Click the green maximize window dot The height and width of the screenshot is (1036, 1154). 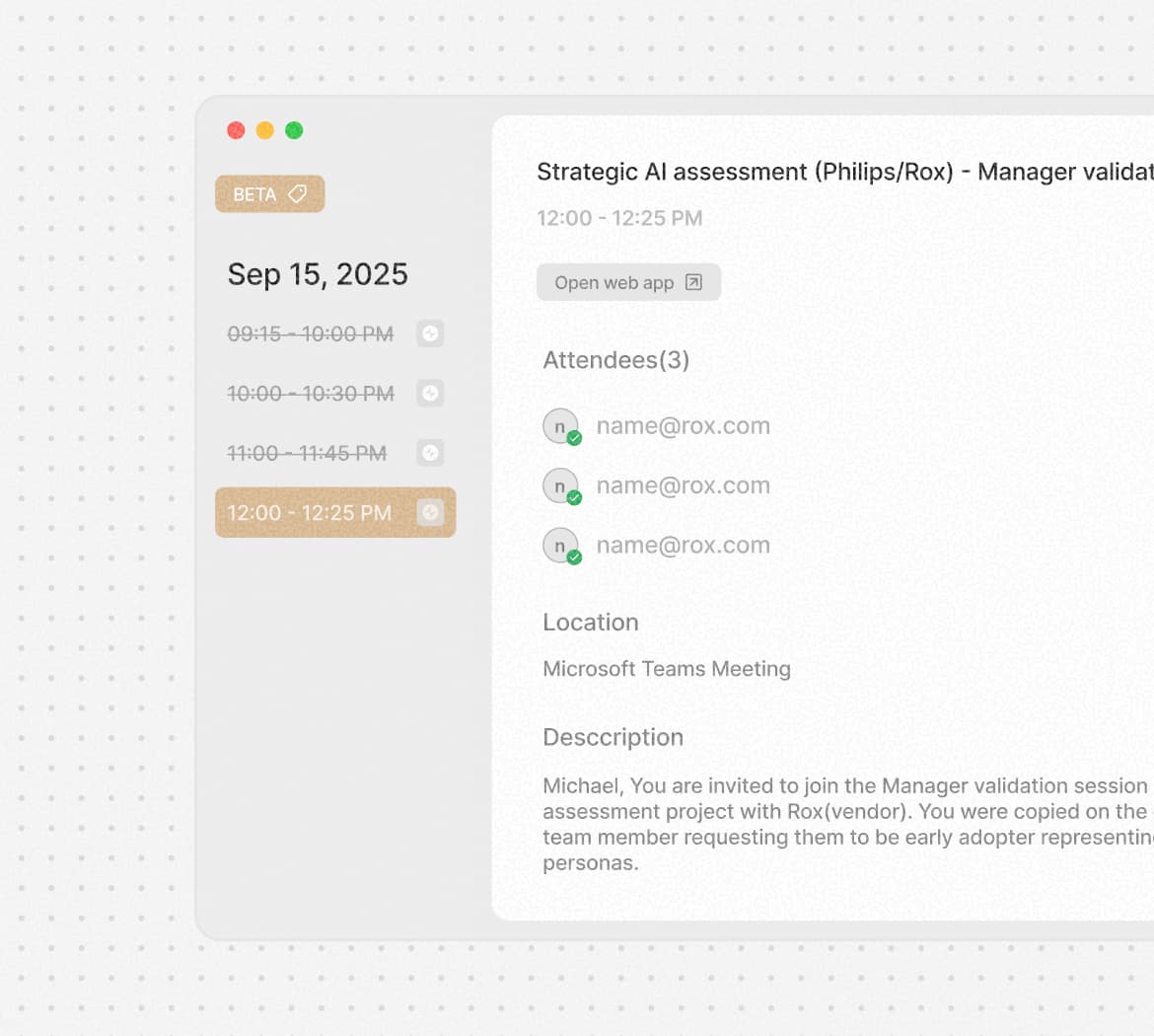pyautogui.click(x=294, y=130)
